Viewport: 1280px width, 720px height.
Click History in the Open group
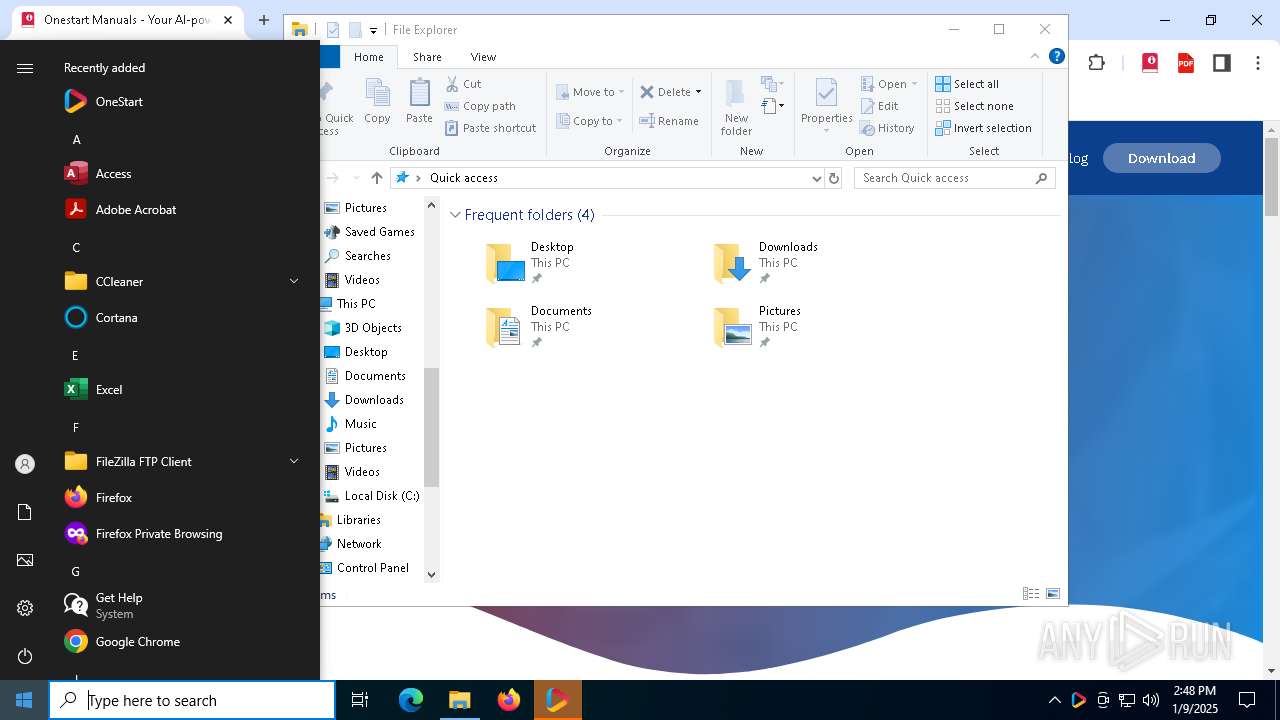pyautogui.click(x=887, y=128)
